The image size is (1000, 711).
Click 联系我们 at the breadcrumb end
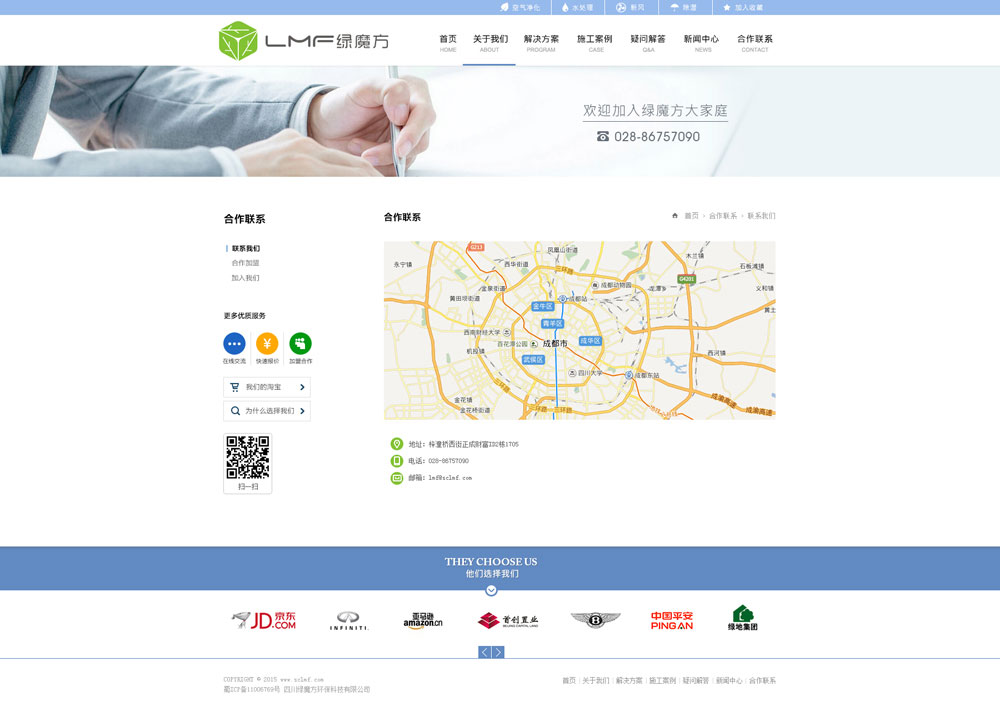click(761, 216)
